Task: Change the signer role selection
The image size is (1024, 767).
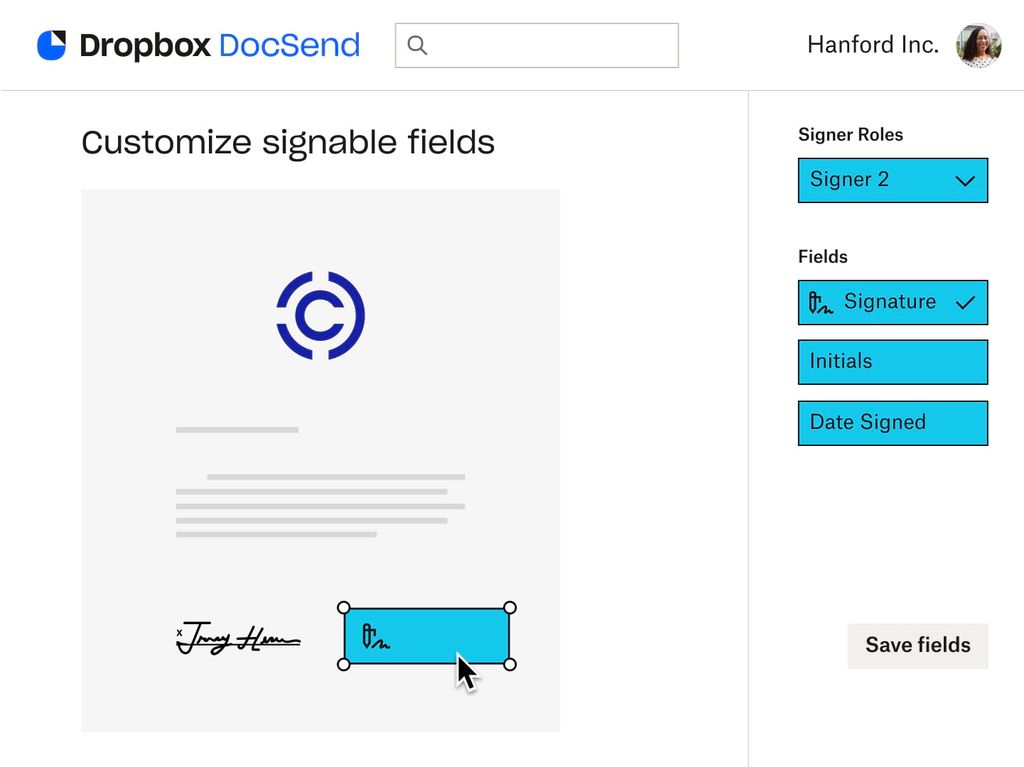Action: (892, 180)
